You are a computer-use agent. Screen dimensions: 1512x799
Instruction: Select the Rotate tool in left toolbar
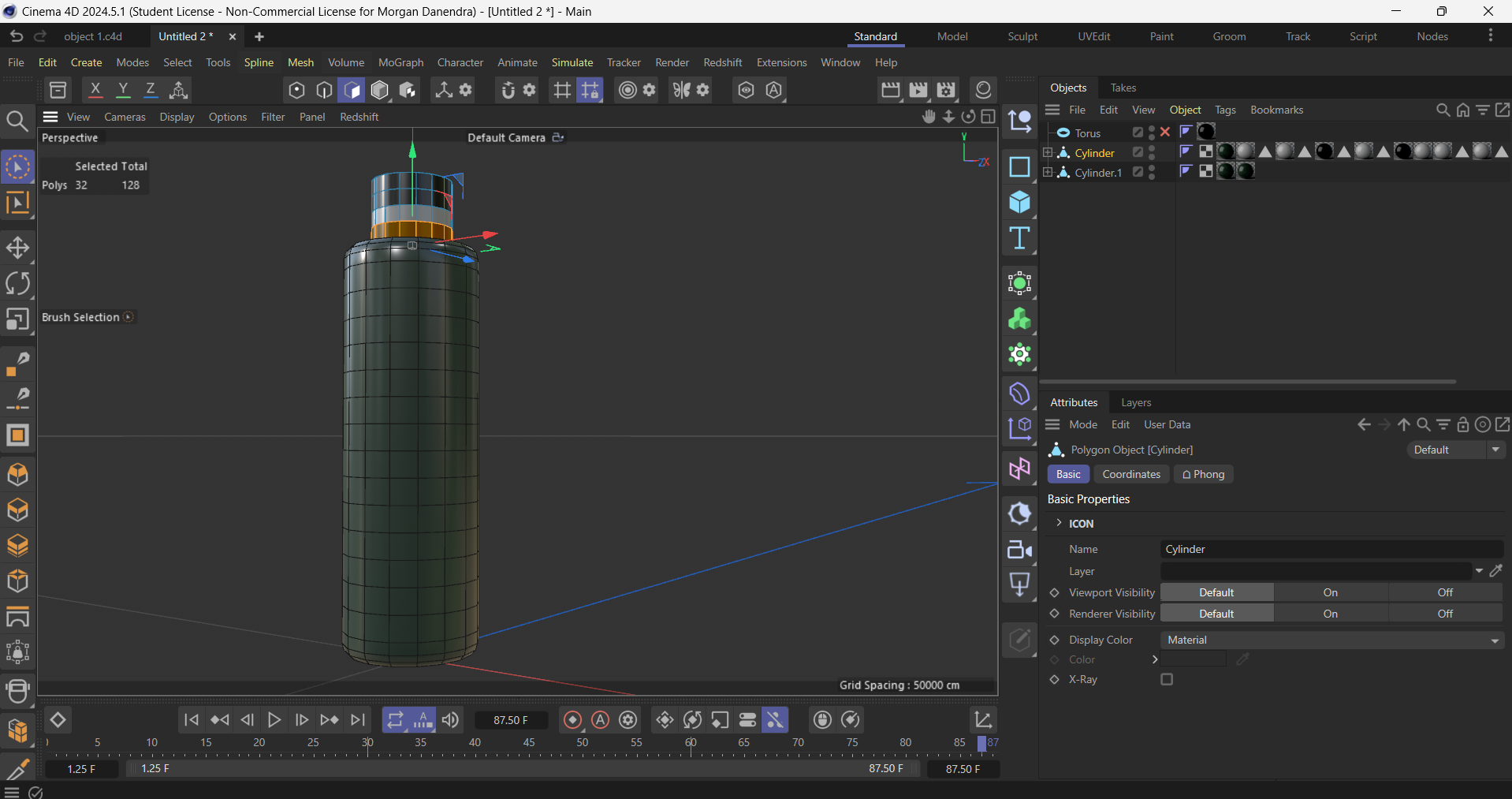17,284
